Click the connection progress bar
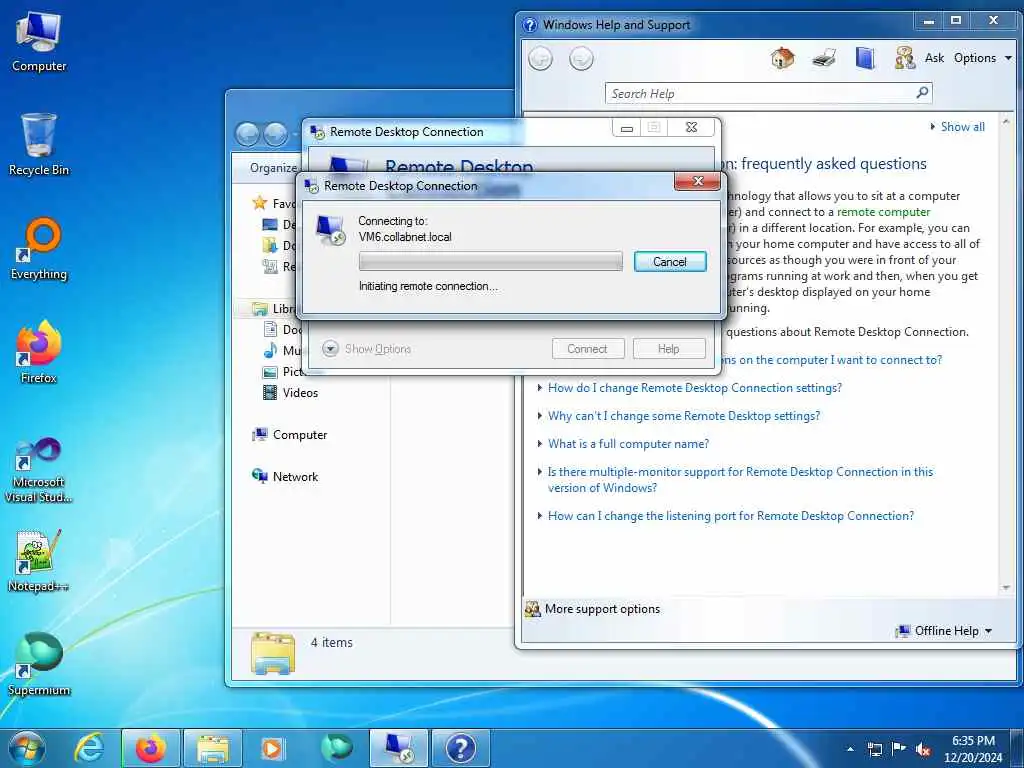This screenshot has width=1024, height=768. tap(490, 261)
